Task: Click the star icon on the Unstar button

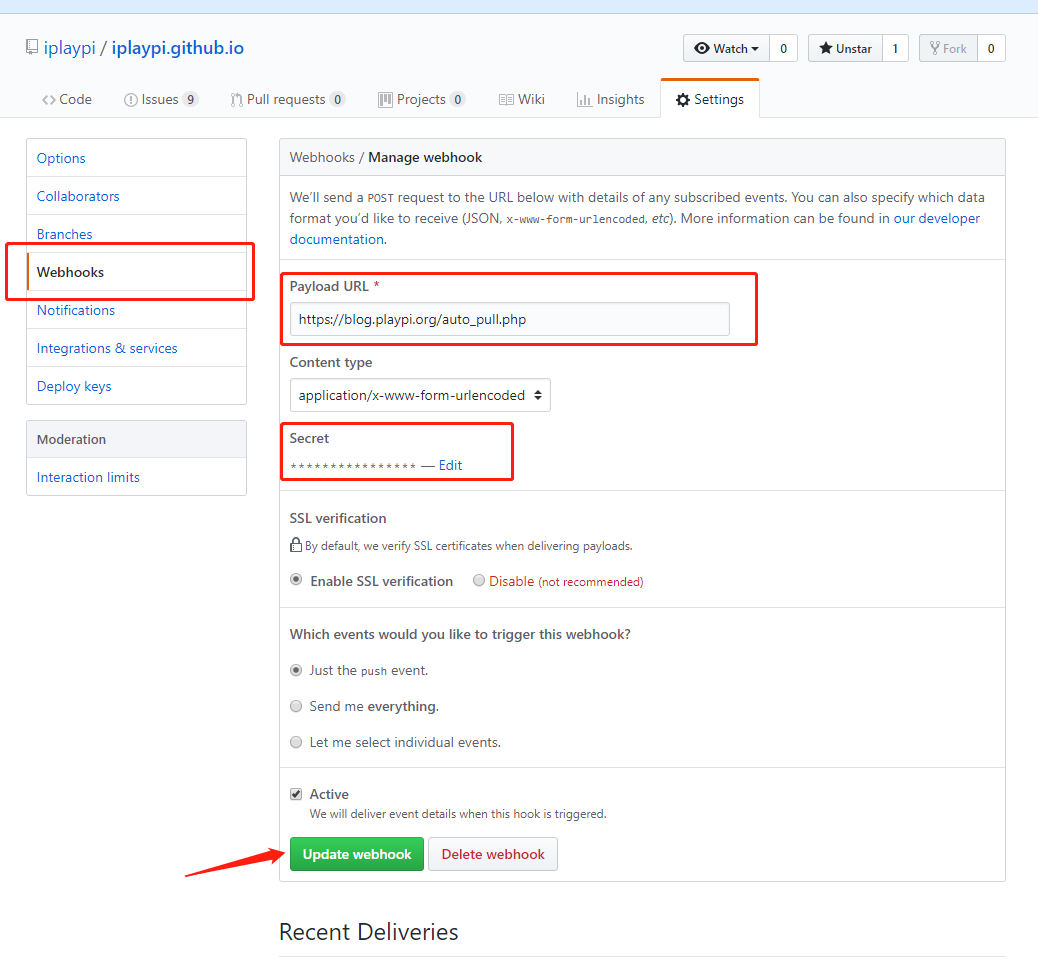Action: click(826, 48)
